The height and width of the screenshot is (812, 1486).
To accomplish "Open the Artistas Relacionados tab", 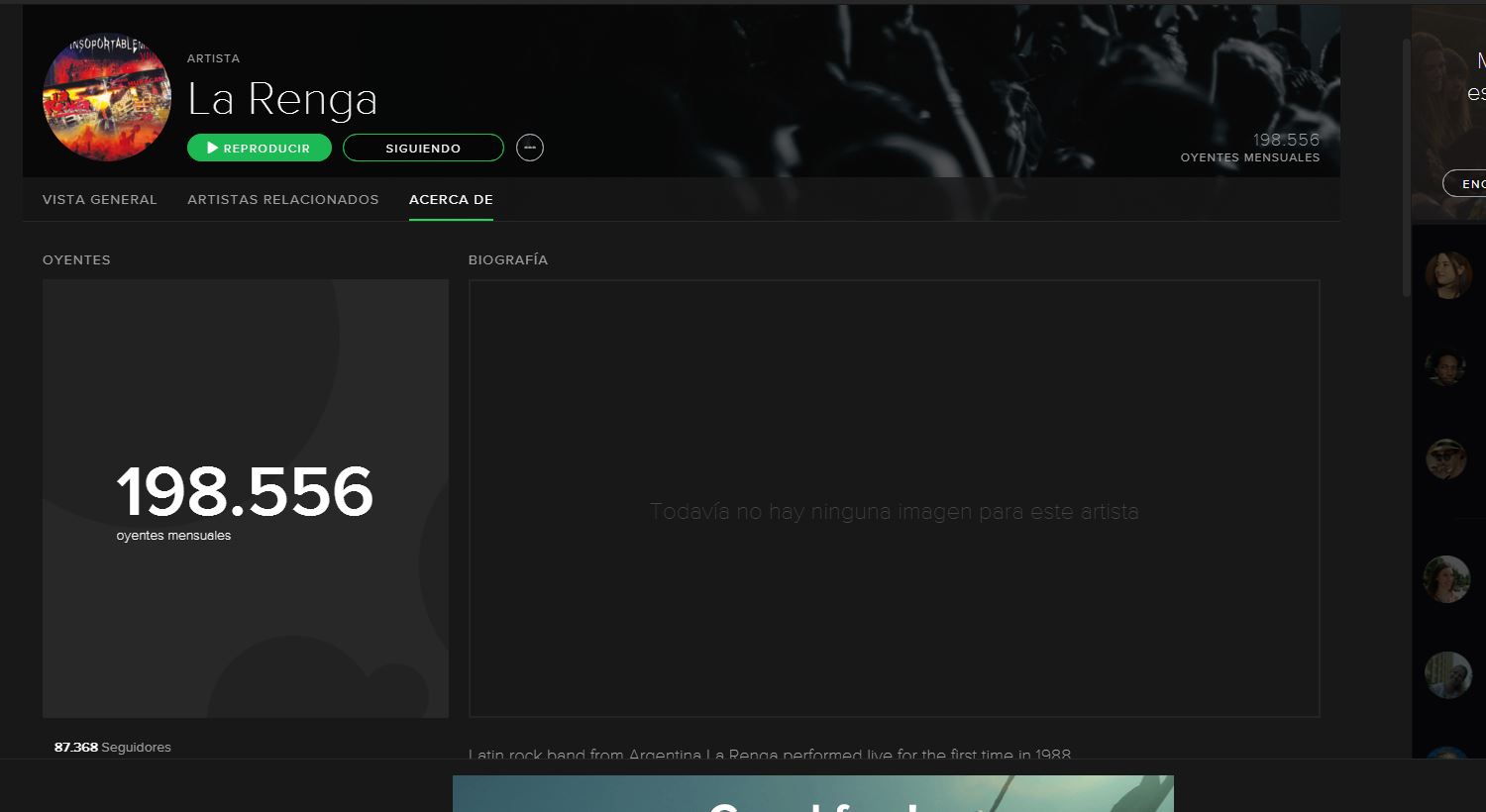I will pos(283,199).
